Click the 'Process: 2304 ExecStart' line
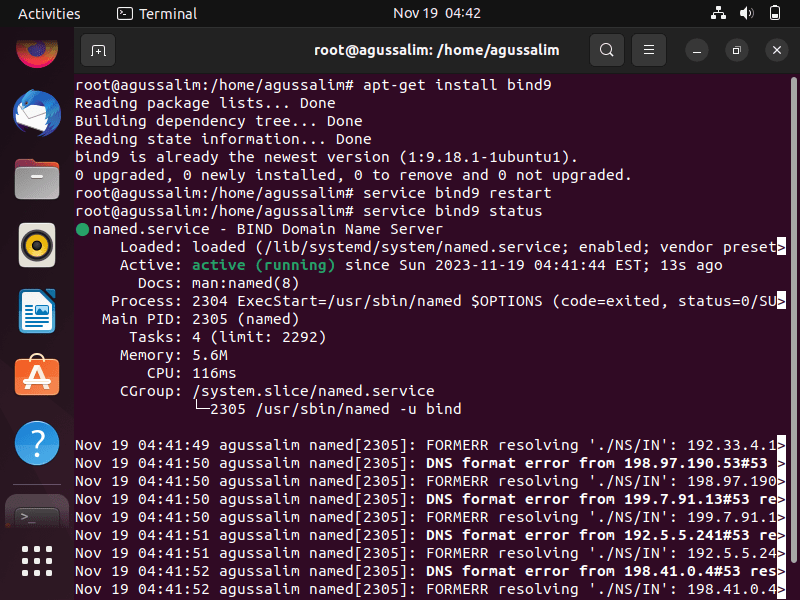The height and width of the screenshot is (600, 800). (448, 301)
